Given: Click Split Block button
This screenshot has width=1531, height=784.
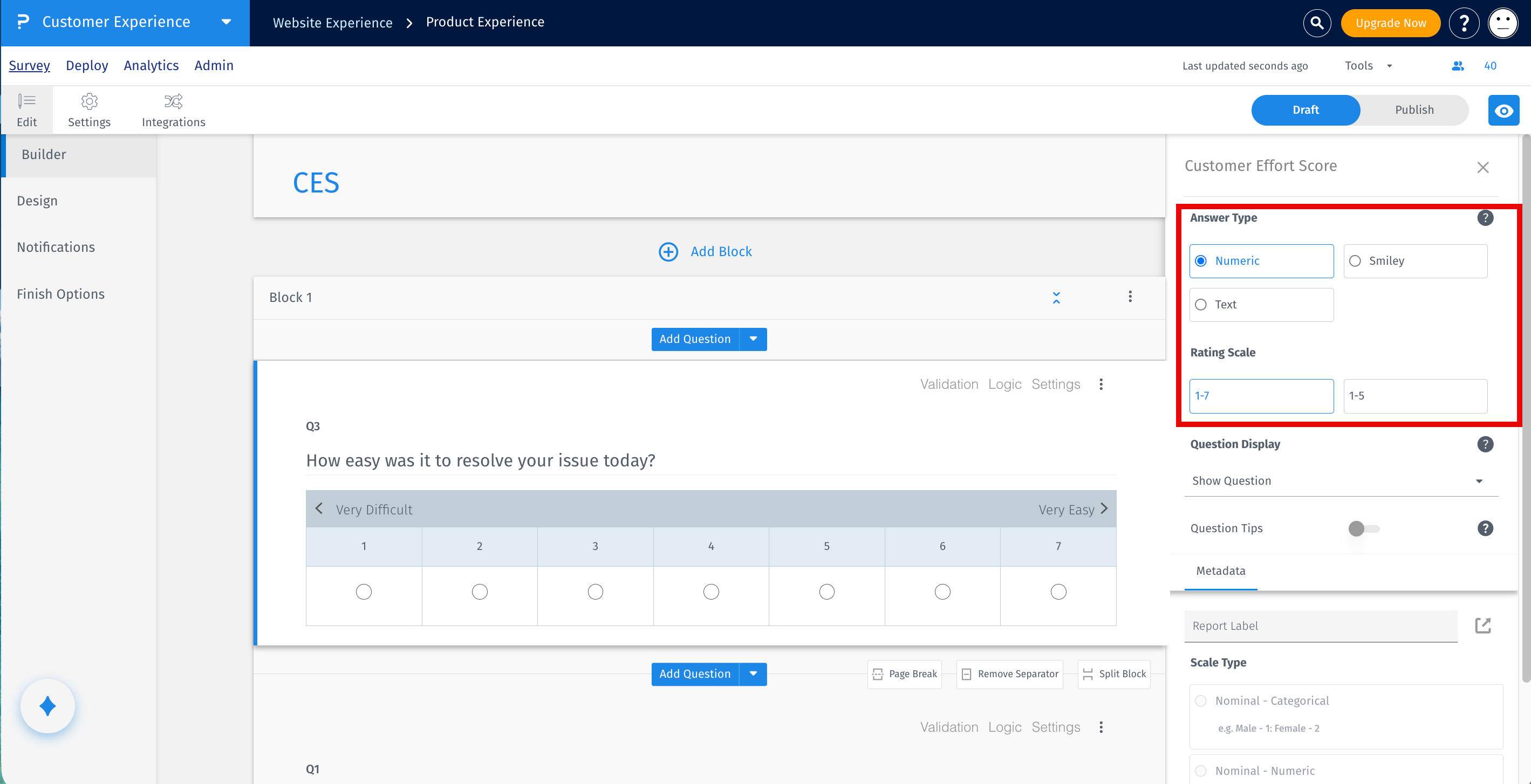Looking at the screenshot, I should click(1114, 674).
